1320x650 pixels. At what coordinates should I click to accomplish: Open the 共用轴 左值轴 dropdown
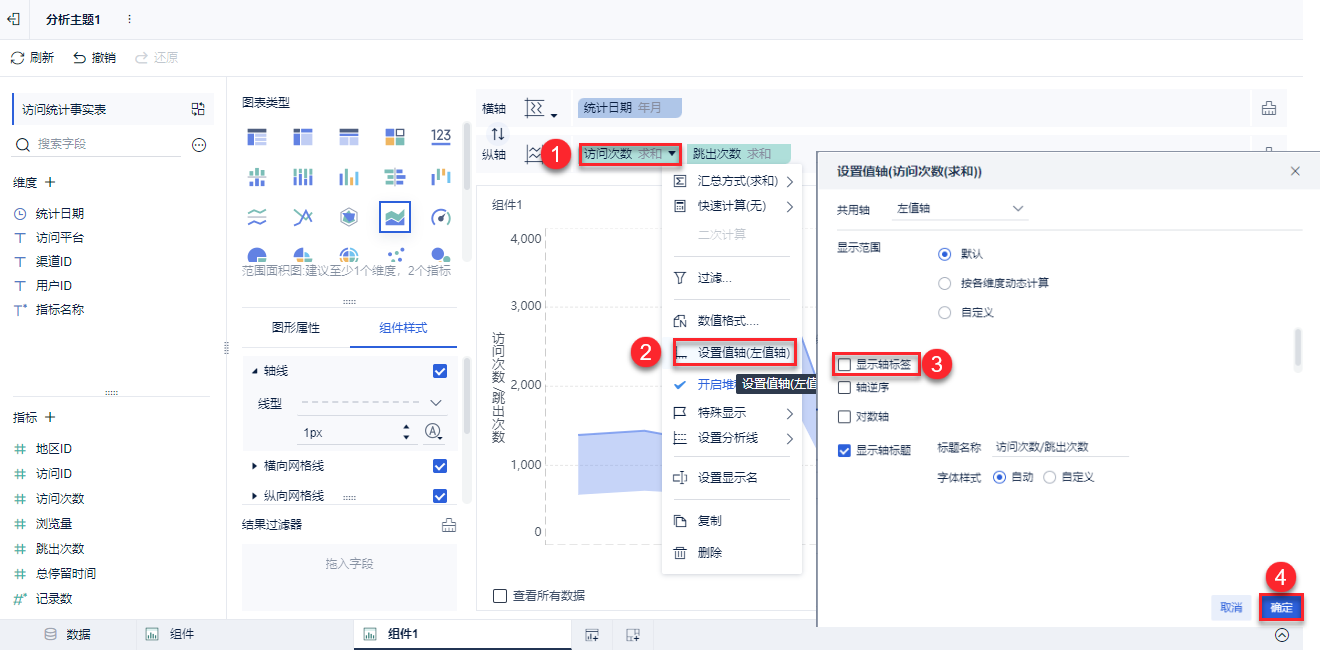960,209
